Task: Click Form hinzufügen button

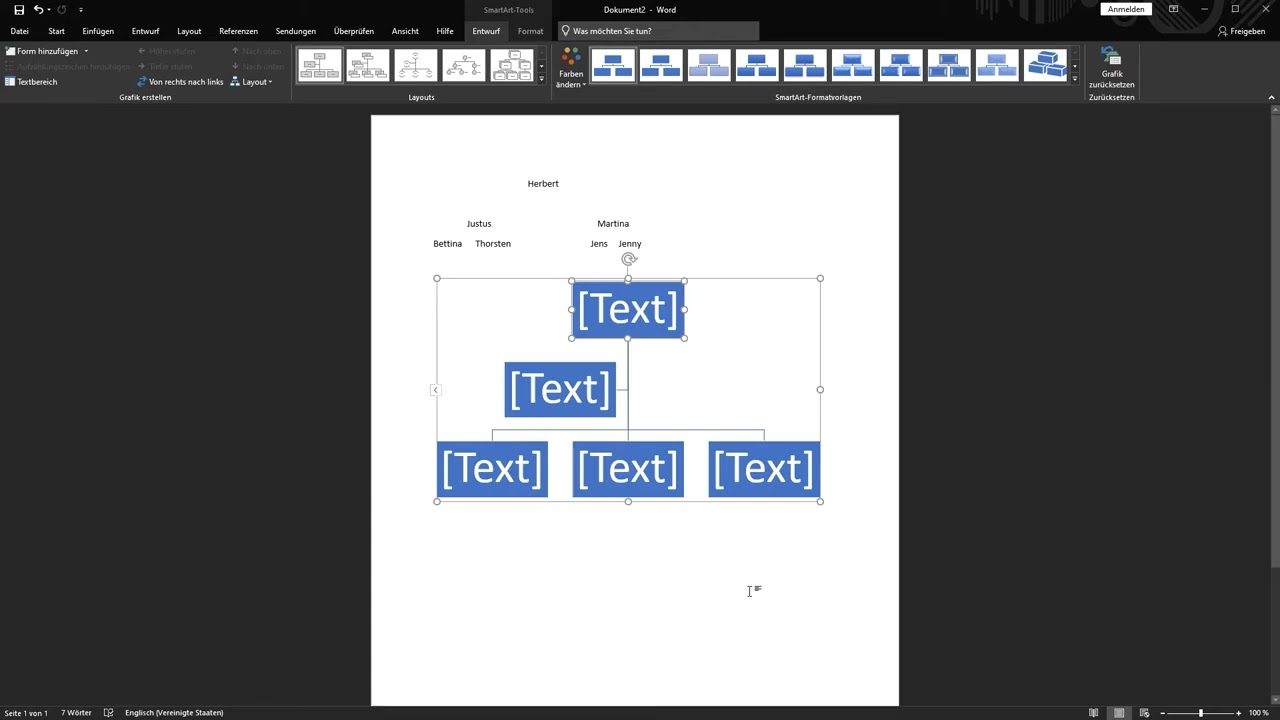Action: point(42,51)
